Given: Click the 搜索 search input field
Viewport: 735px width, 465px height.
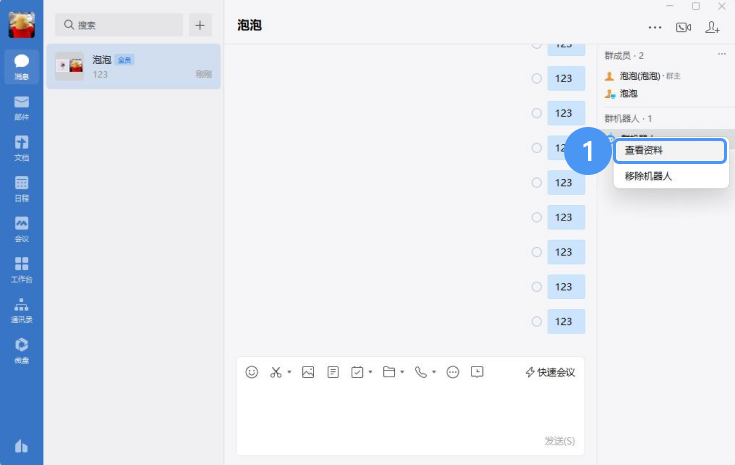Looking at the screenshot, I should pyautogui.click(x=119, y=24).
